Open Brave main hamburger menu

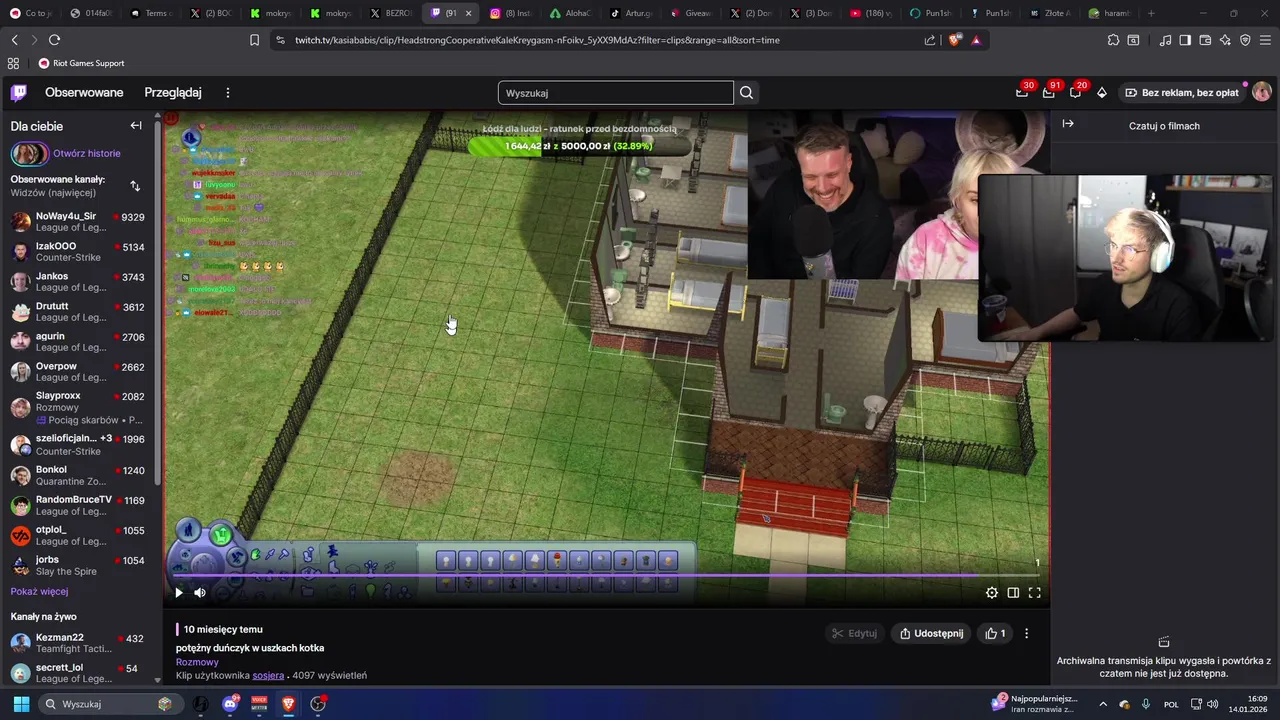pos(1264,40)
